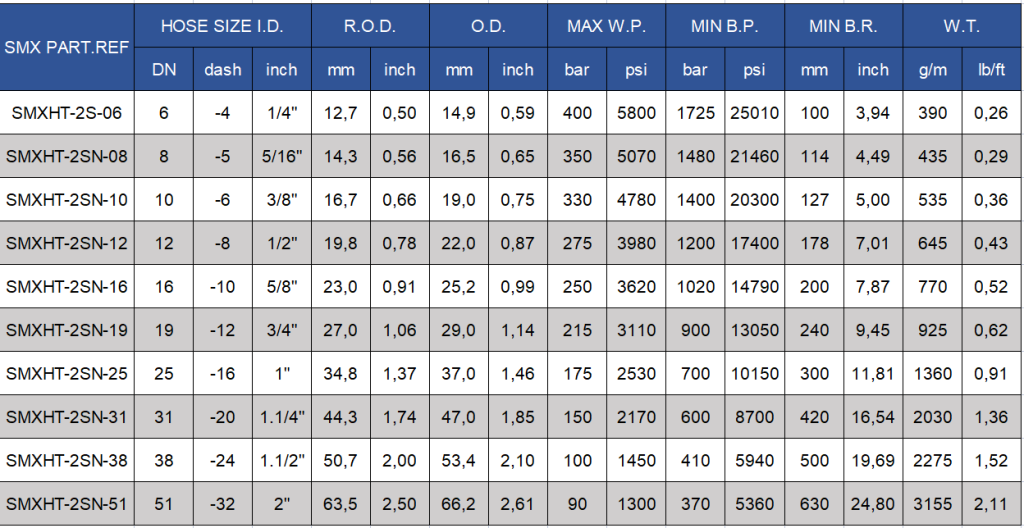This screenshot has height=528, width=1024.
Task: Click the SMX PART.REF header cell
Action: click(67, 47)
